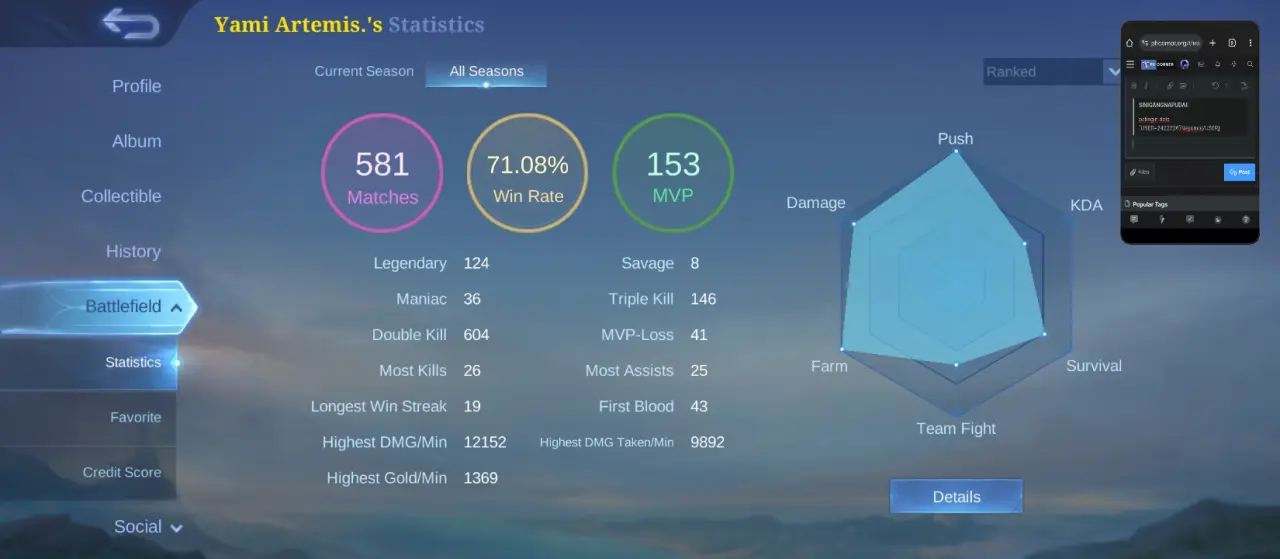The image size is (1280, 559).
Task: Click the Highest DMG/Min value 12152
Action: click(x=485, y=442)
